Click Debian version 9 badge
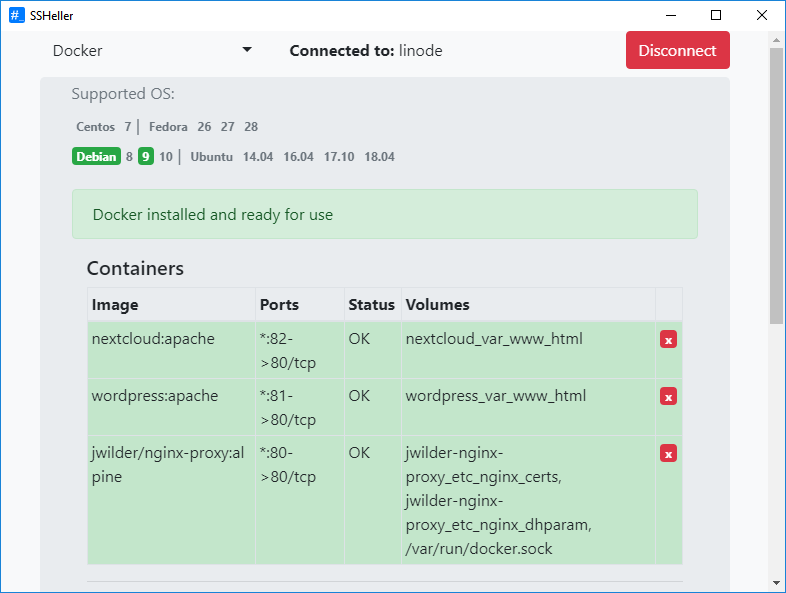Image resolution: width=786 pixels, height=593 pixels. click(x=146, y=157)
